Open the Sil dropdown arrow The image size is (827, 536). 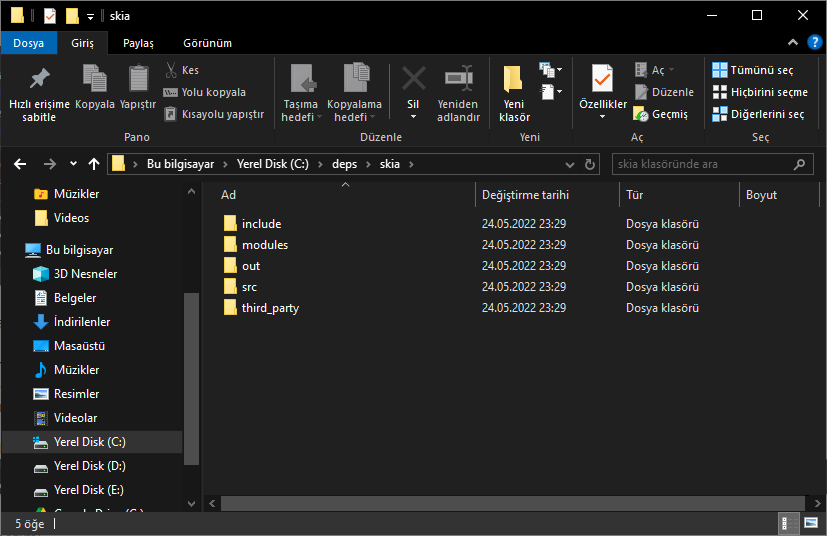[x=414, y=117]
